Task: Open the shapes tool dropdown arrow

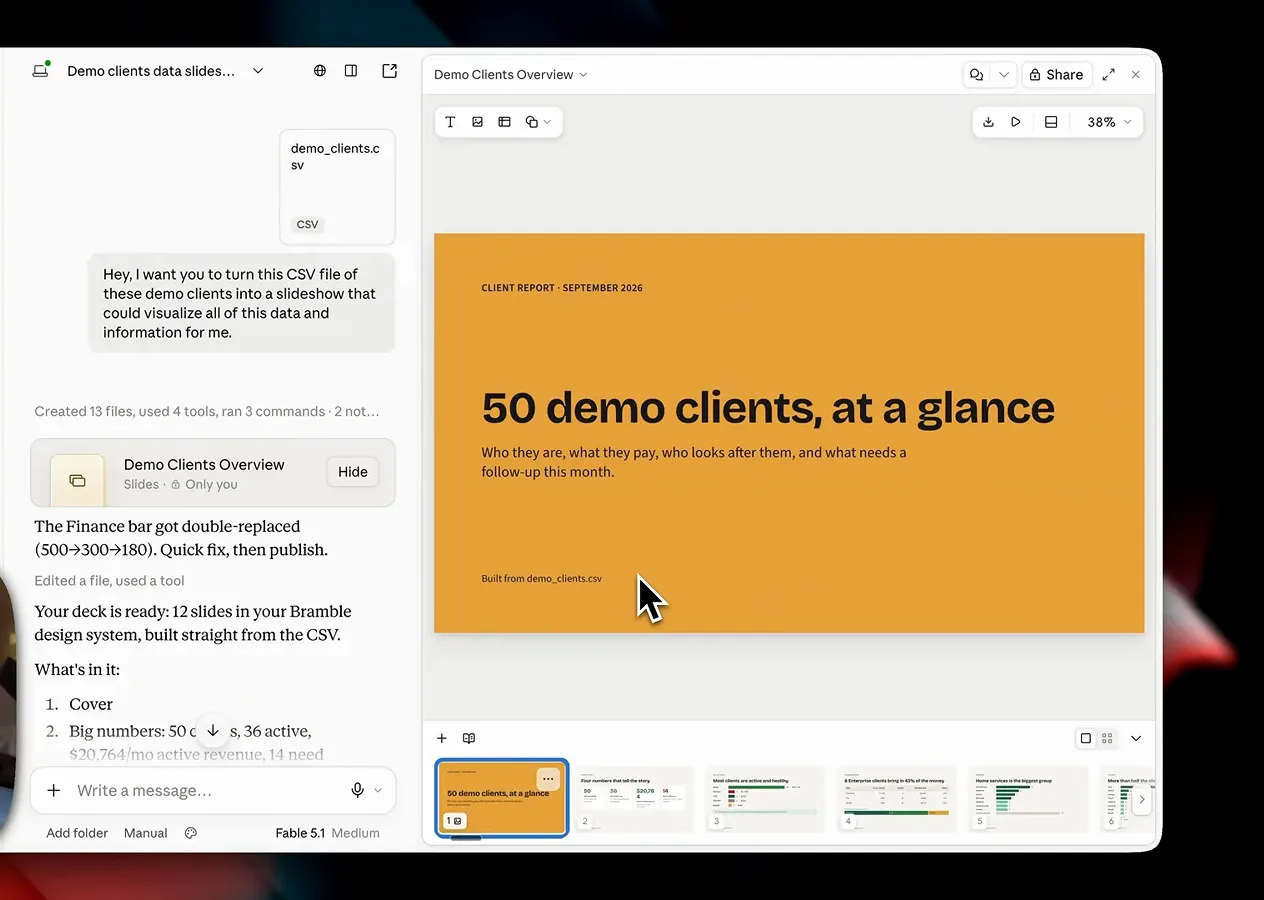Action: click(548, 122)
